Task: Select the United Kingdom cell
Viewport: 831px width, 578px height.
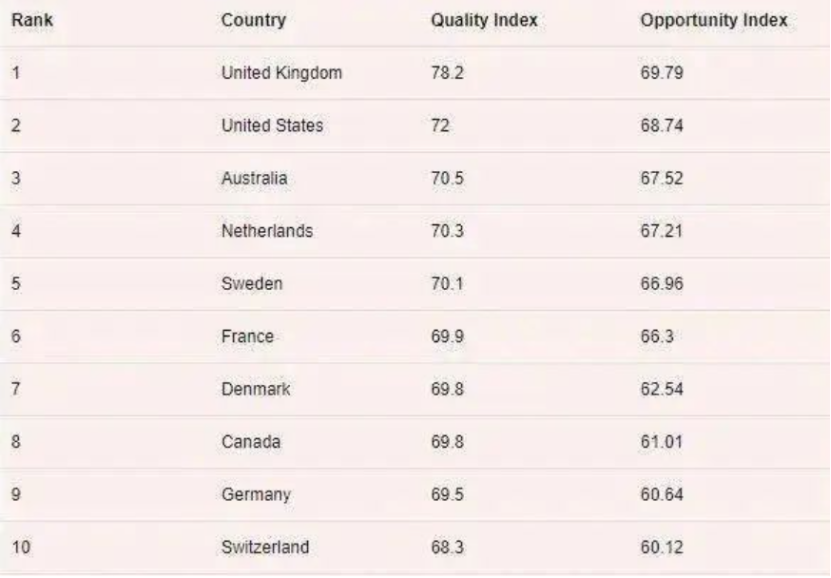Action: pos(281,73)
